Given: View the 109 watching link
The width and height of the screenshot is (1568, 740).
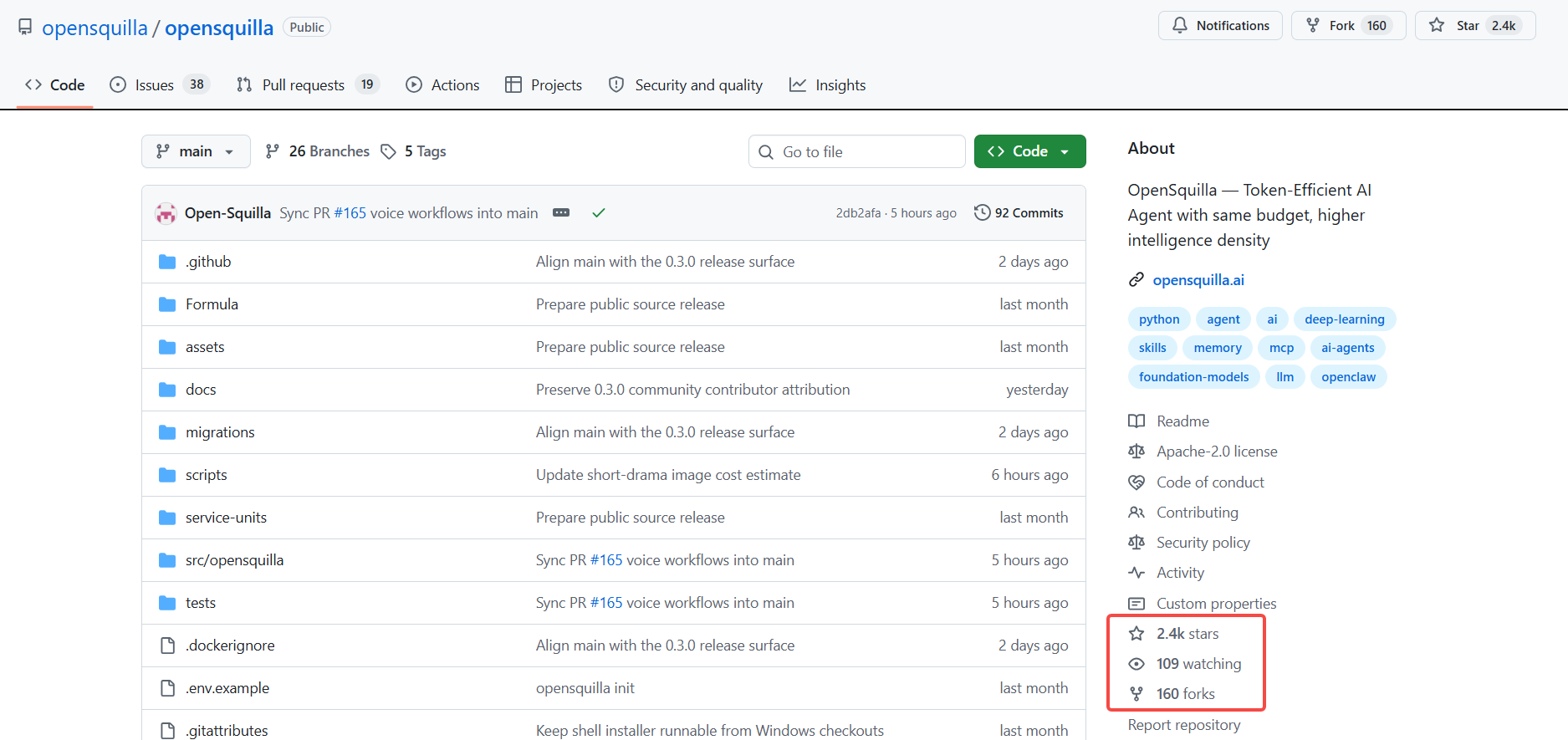Looking at the screenshot, I should click(x=1198, y=664).
